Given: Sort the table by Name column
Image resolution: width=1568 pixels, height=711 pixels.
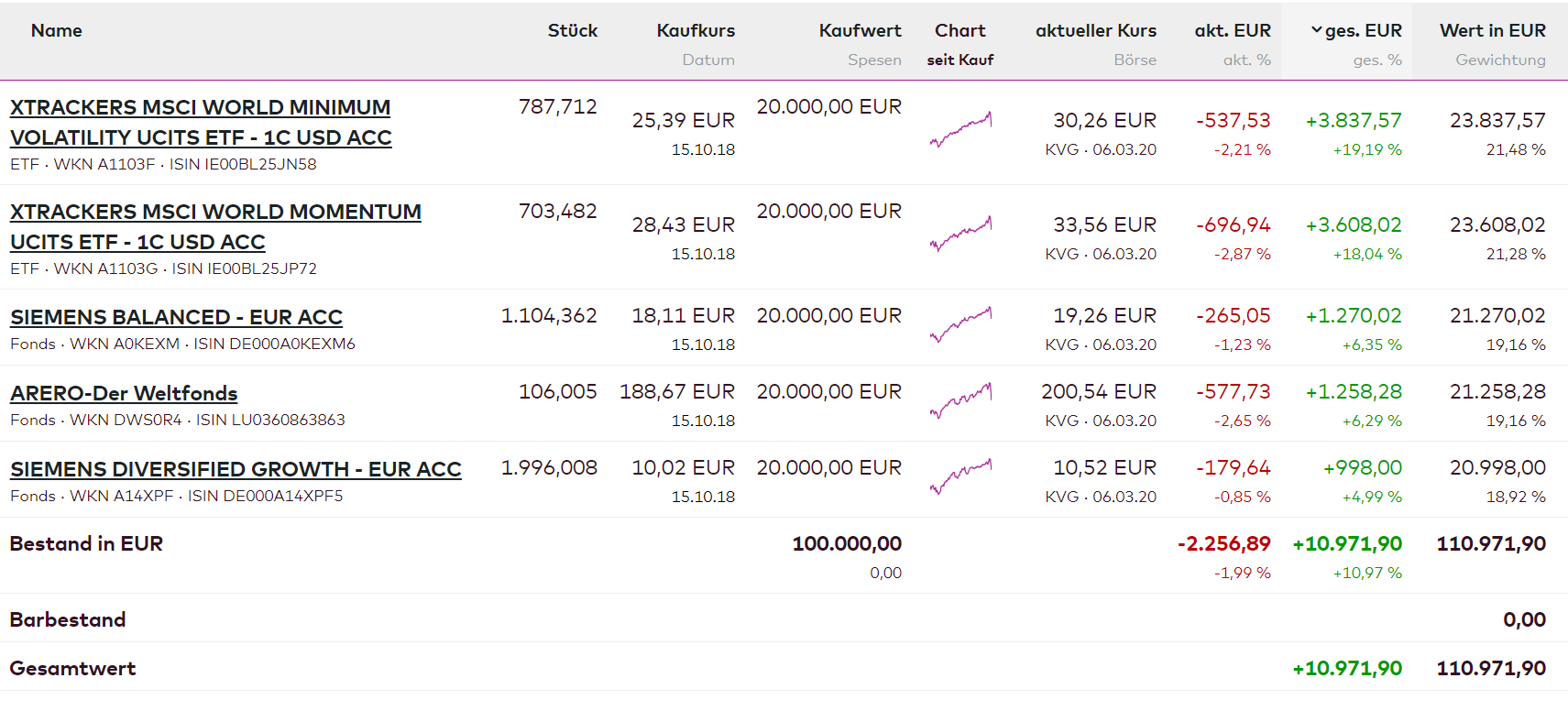Looking at the screenshot, I should click(57, 30).
